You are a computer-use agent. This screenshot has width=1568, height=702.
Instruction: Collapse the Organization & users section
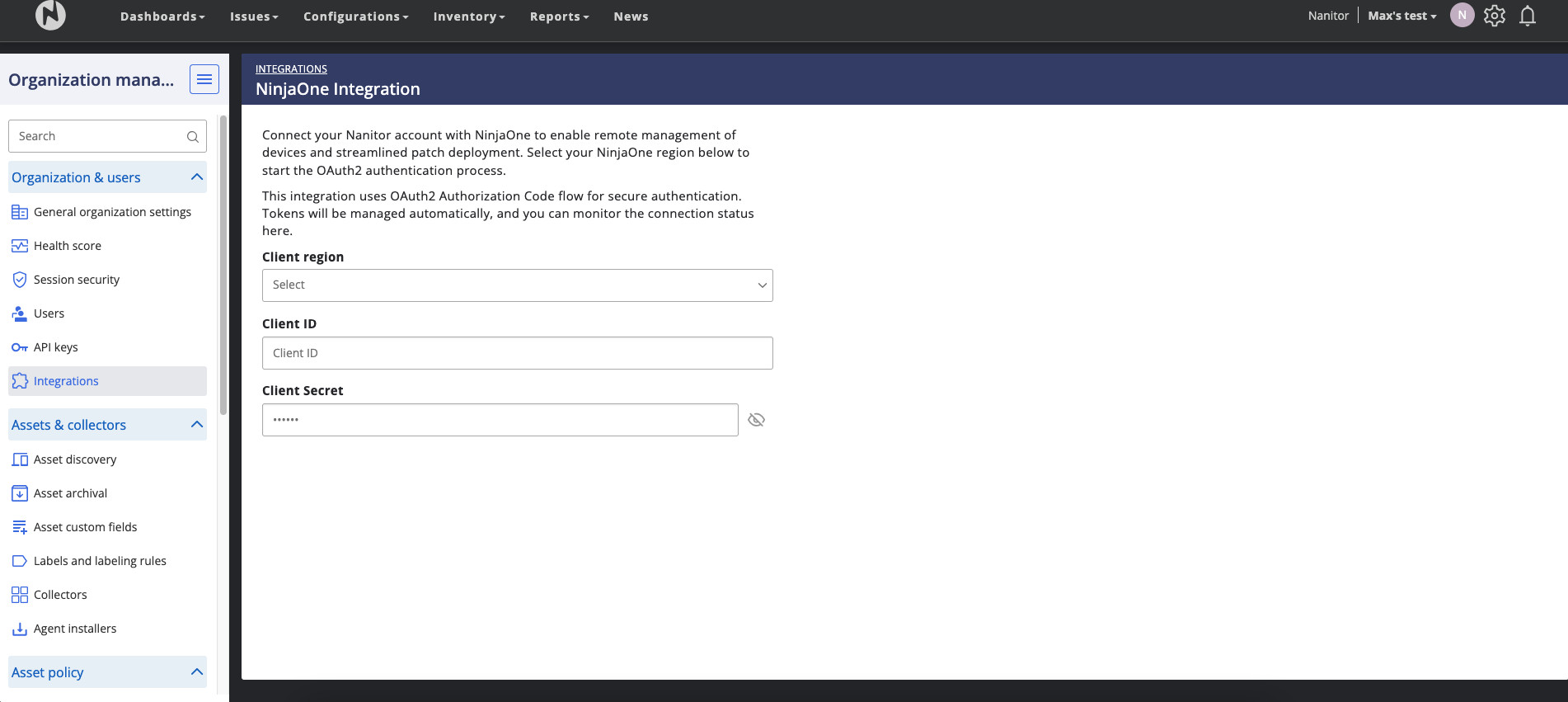(x=196, y=177)
